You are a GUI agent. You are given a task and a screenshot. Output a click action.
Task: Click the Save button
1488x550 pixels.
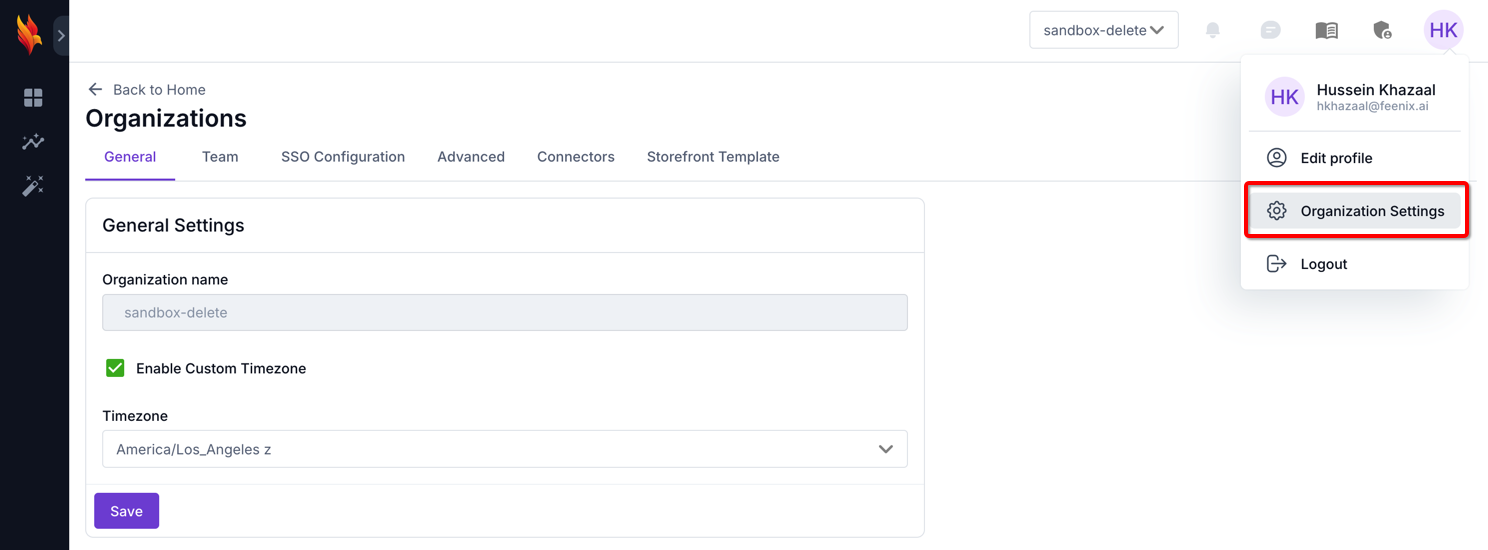(x=126, y=511)
